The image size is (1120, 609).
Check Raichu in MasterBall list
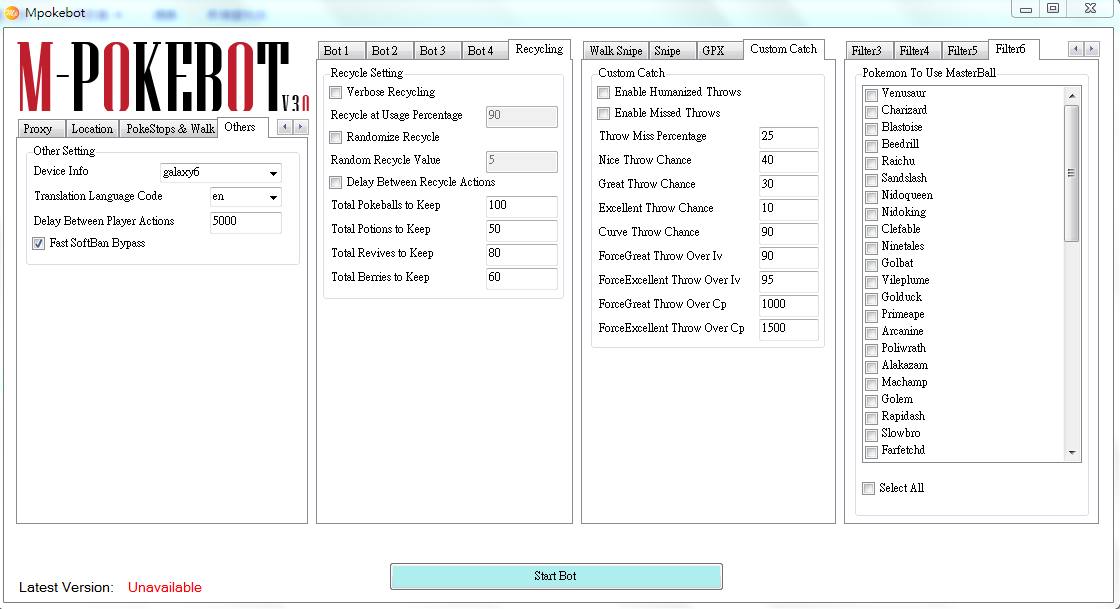pyautogui.click(x=871, y=163)
